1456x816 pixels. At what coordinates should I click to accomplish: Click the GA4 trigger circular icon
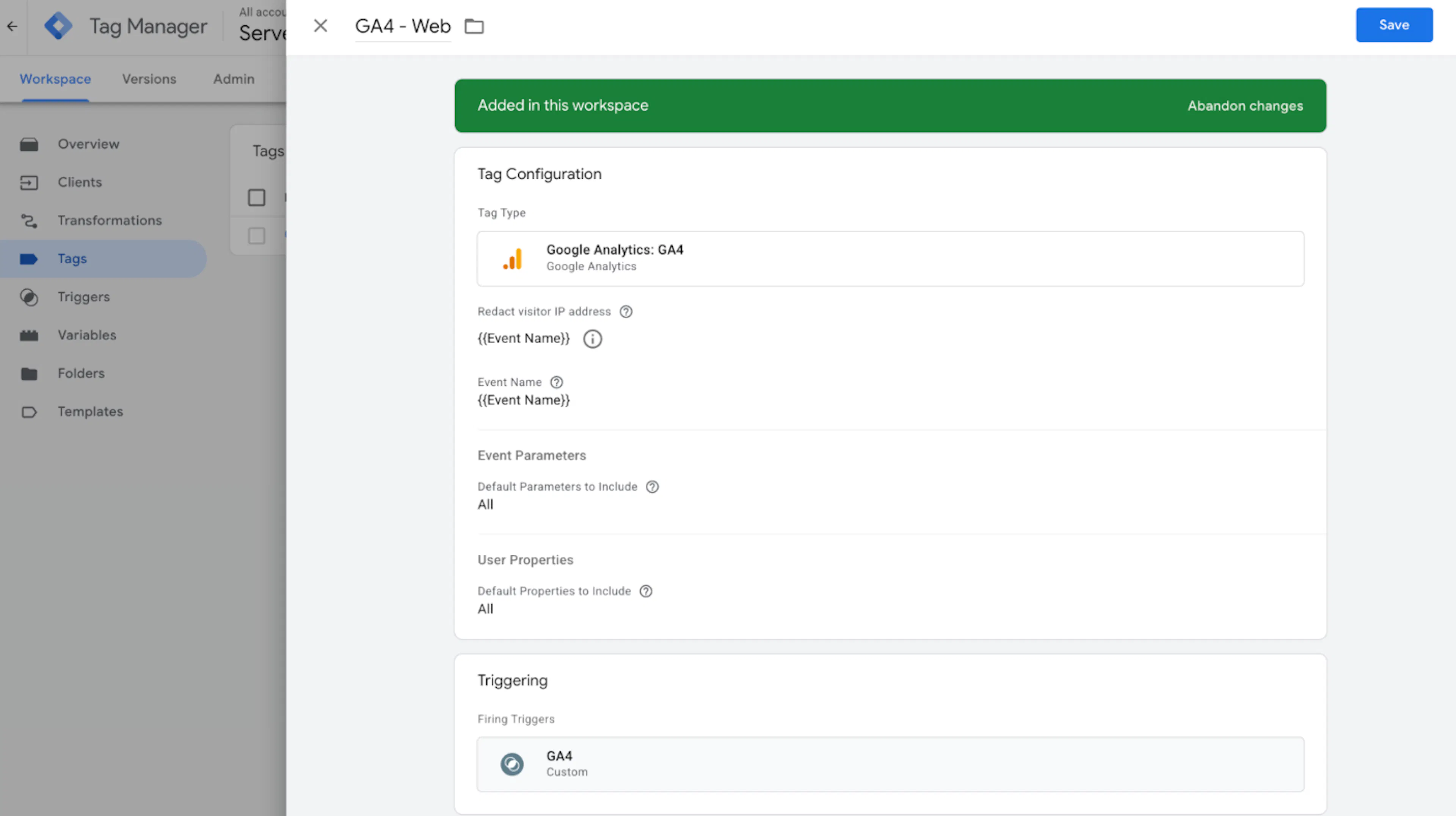[x=512, y=764]
